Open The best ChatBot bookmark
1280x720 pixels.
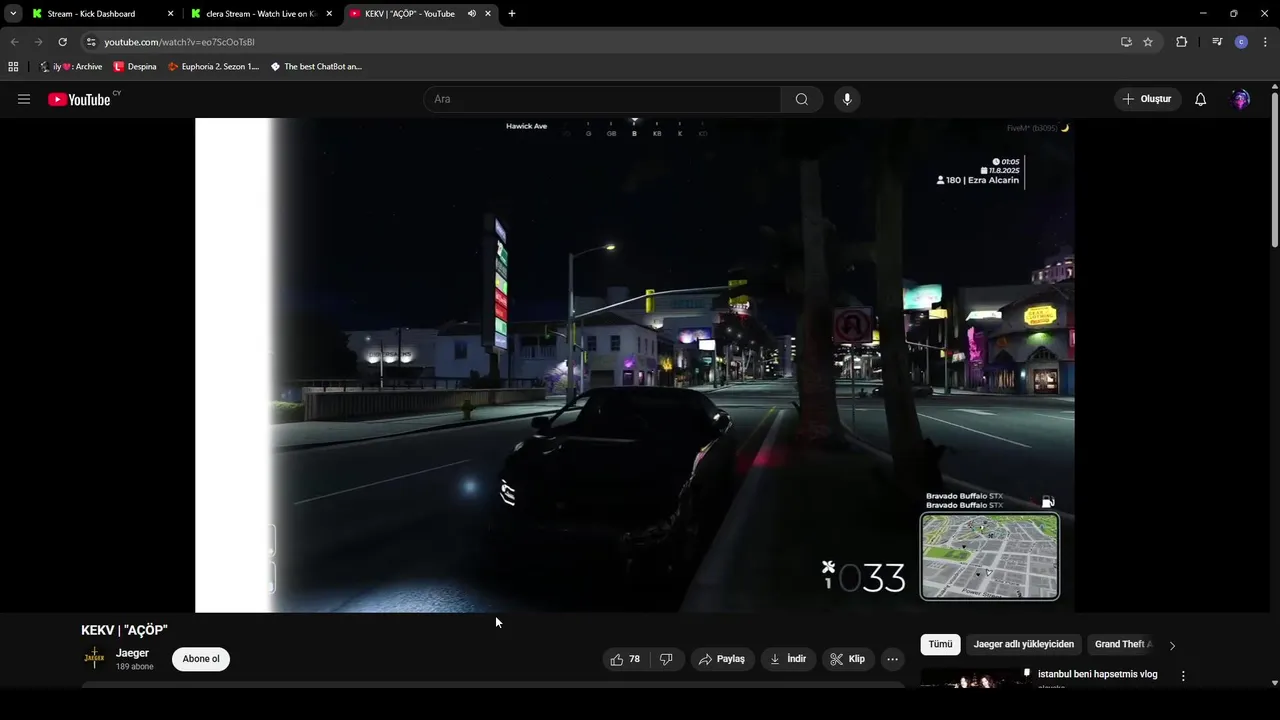316,67
